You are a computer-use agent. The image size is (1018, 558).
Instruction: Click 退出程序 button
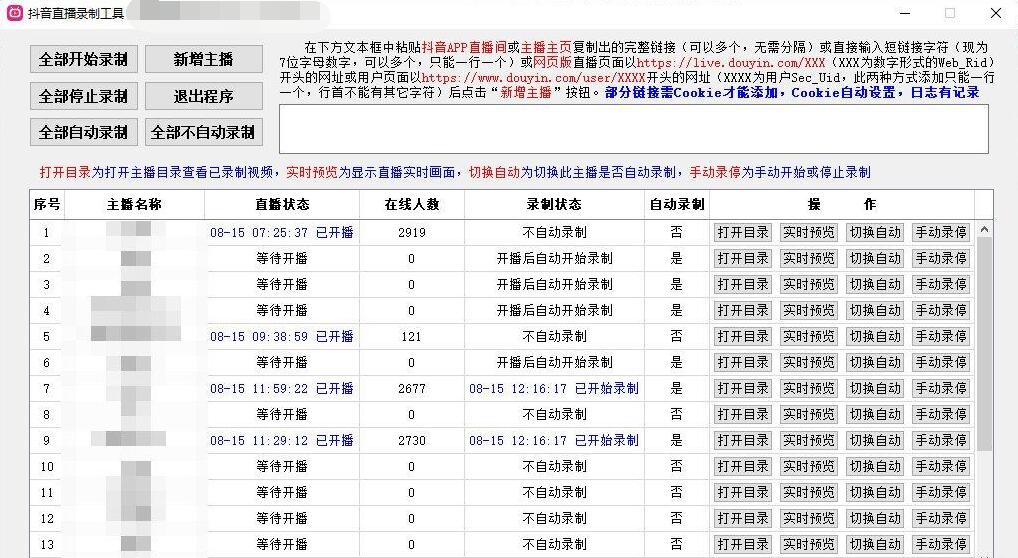pos(203,96)
